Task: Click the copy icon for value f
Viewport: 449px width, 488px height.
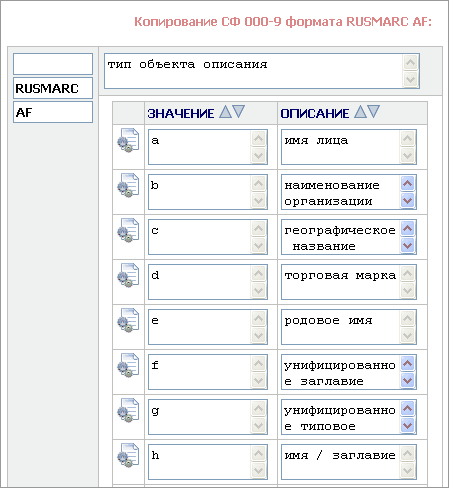Action: point(128,365)
